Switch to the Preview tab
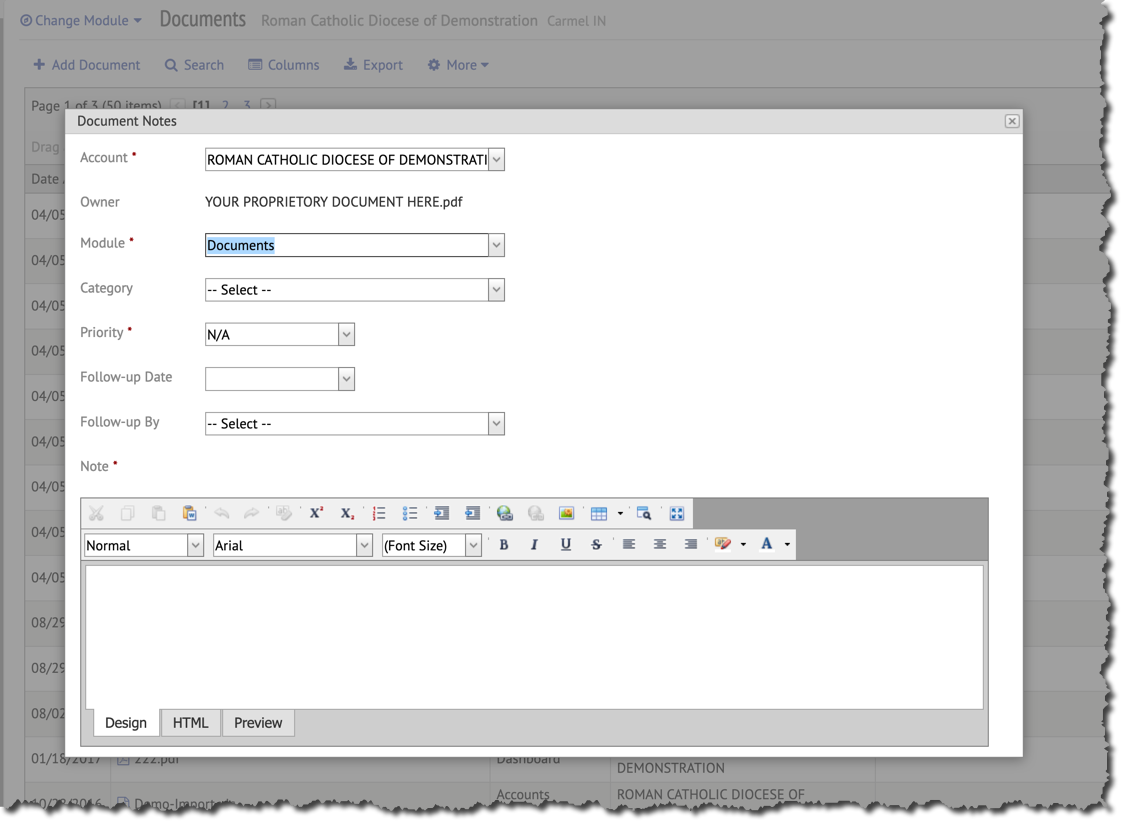Viewport: 1121px width, 821px height. click(x=258, y=723)
